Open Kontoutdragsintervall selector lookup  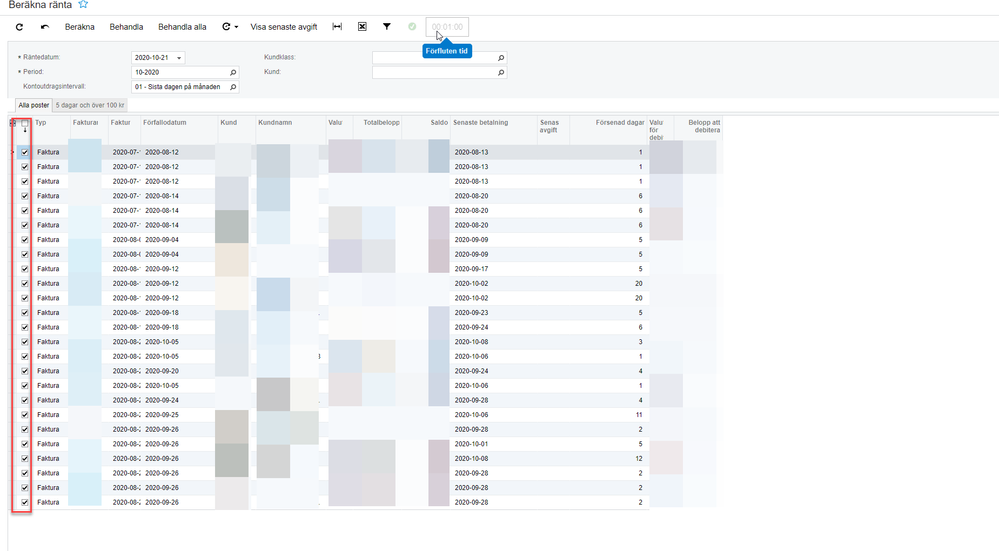click(234, 87)
